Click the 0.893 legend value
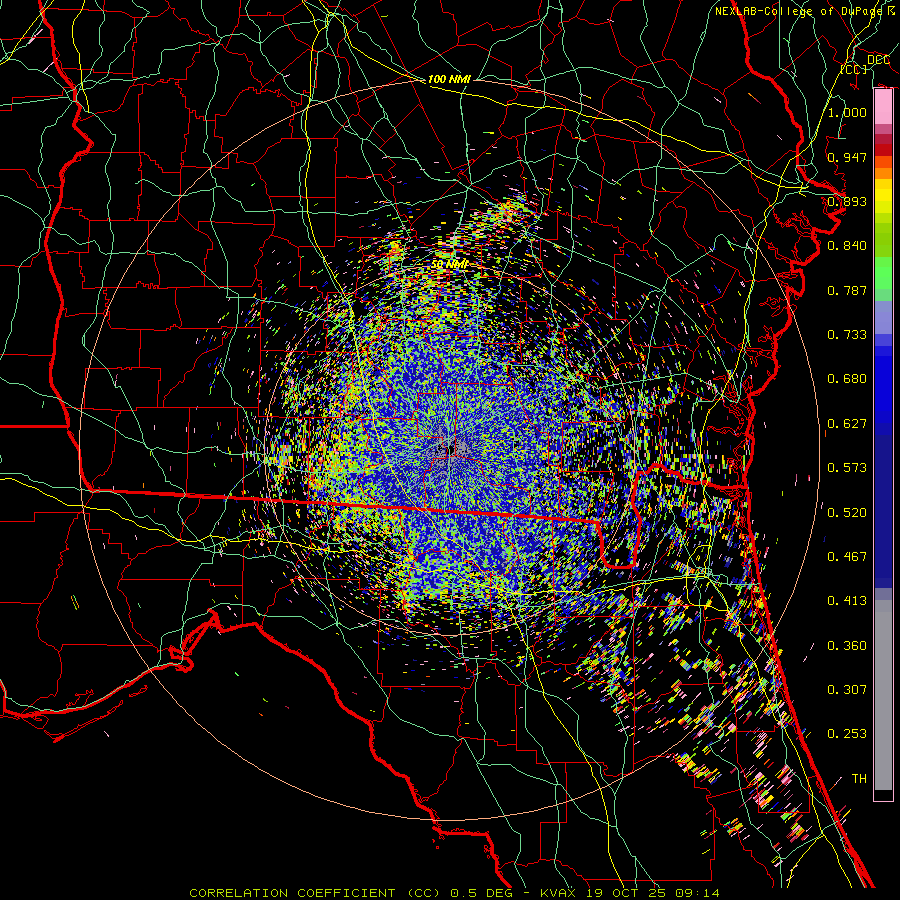Viewport: 900px width, 900px height. pyautogui.click(x=847, y=201)
